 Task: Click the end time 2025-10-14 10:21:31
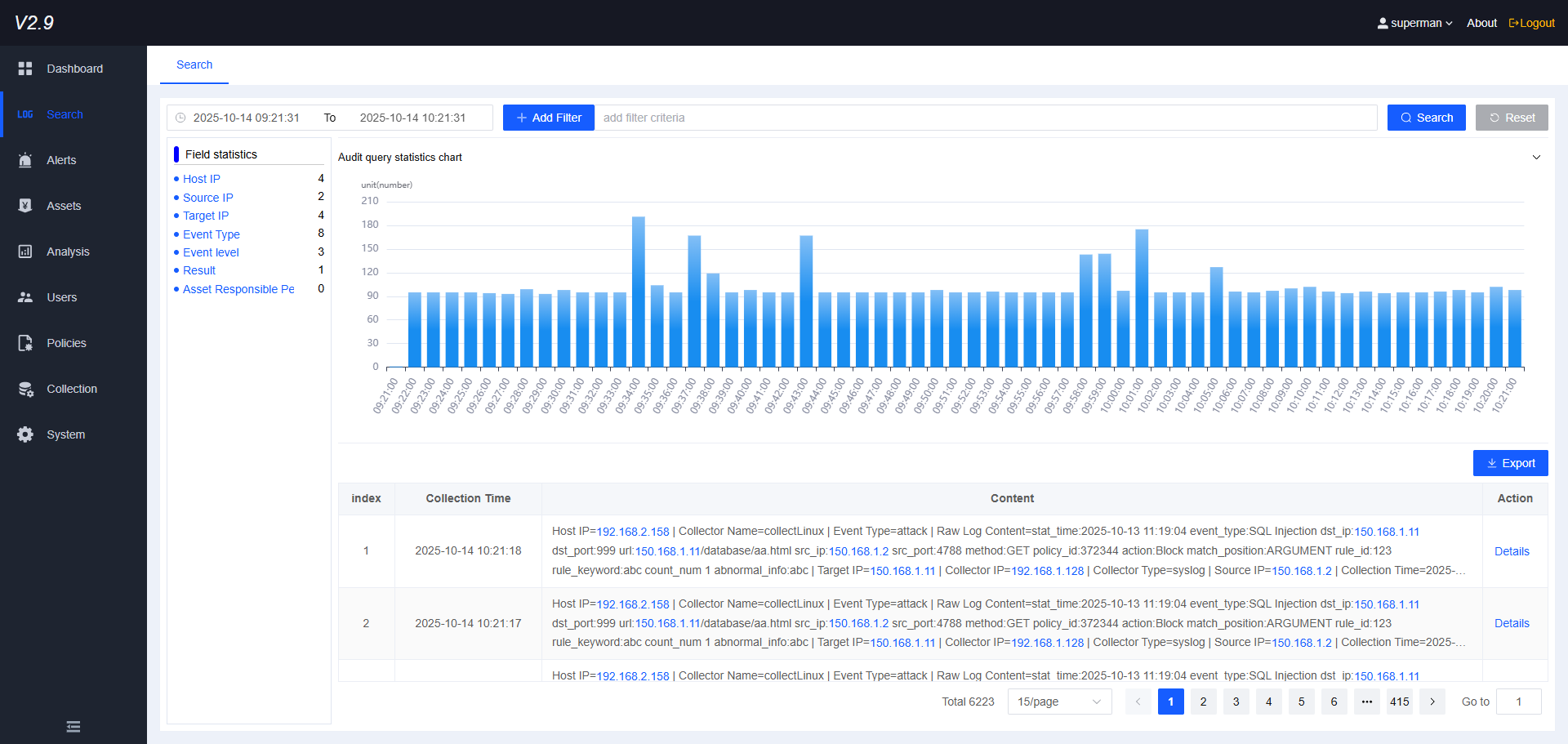412,118
